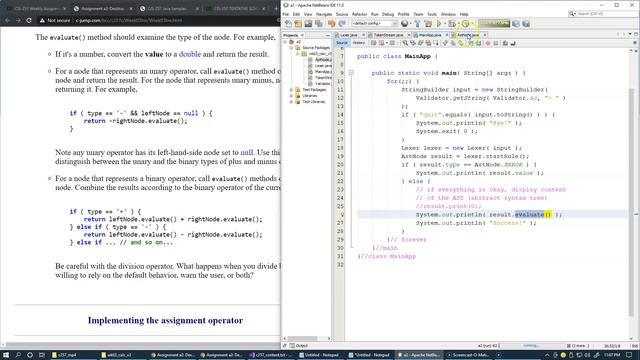
Task: Click the globe browser icon in toolbar
Action: coord(404,24)
